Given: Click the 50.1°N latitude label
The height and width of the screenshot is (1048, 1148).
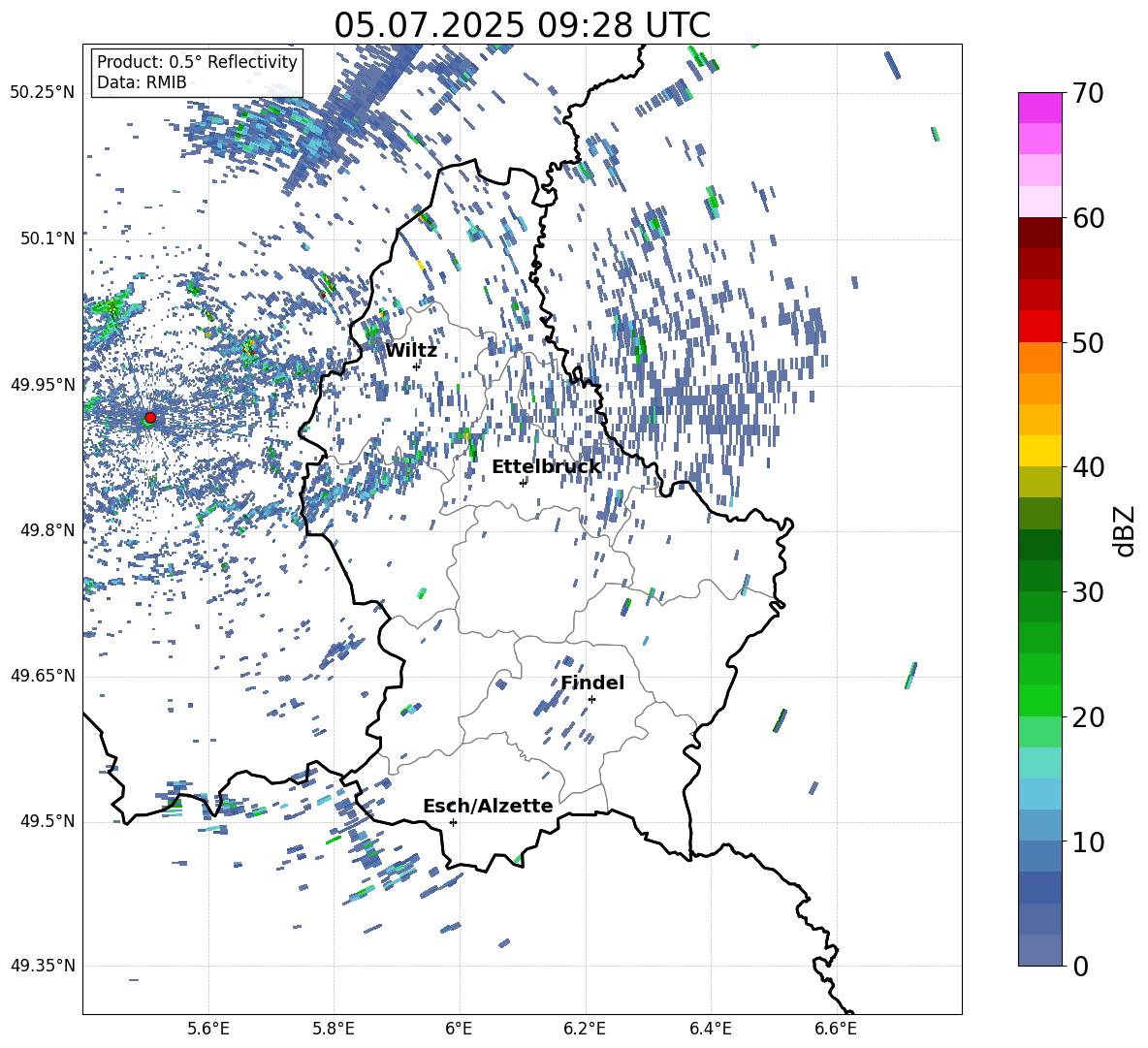Looking at the screenshot, I should 48,238.
